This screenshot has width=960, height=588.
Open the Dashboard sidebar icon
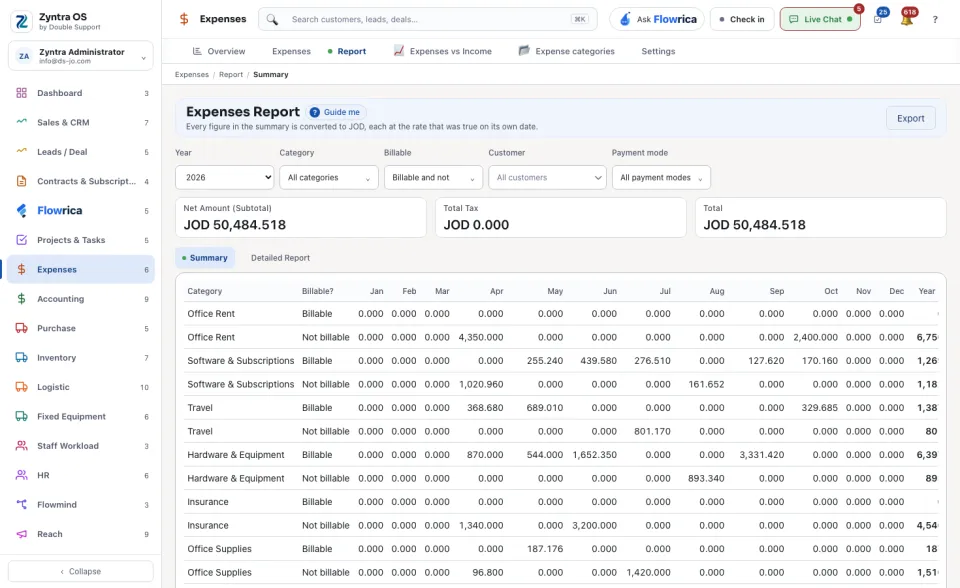coord(21,93)
